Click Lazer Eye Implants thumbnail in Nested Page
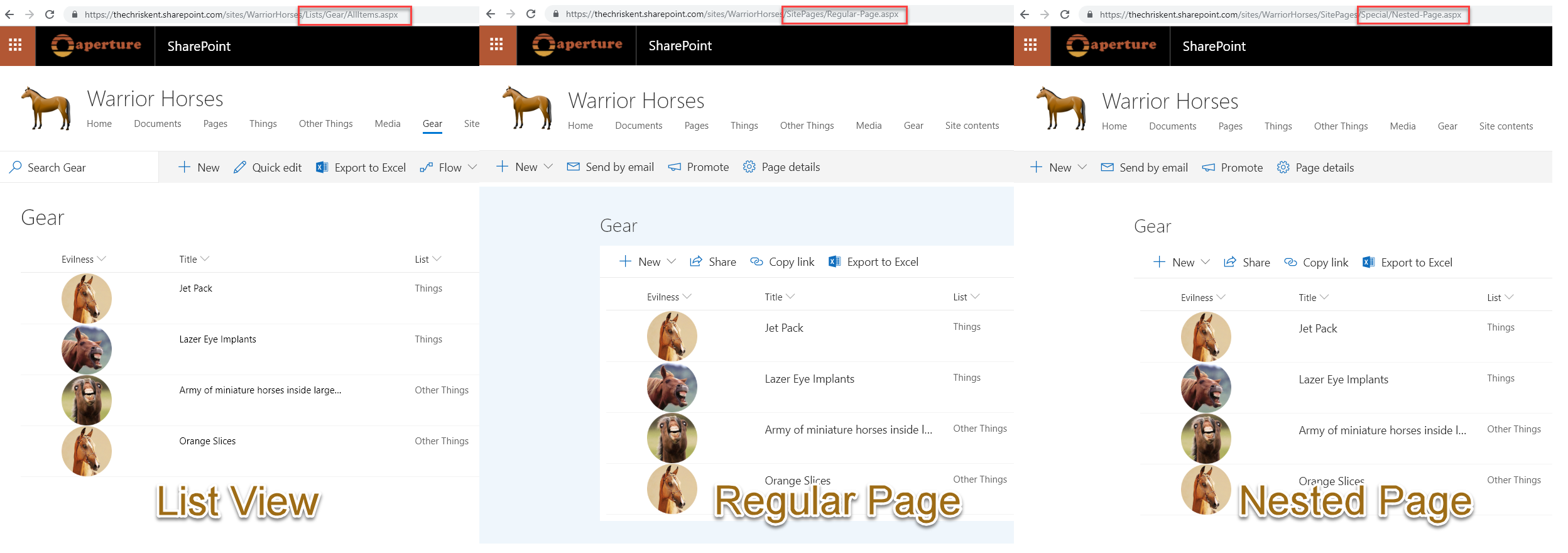1568x553 pixels. pos(1206,388)
